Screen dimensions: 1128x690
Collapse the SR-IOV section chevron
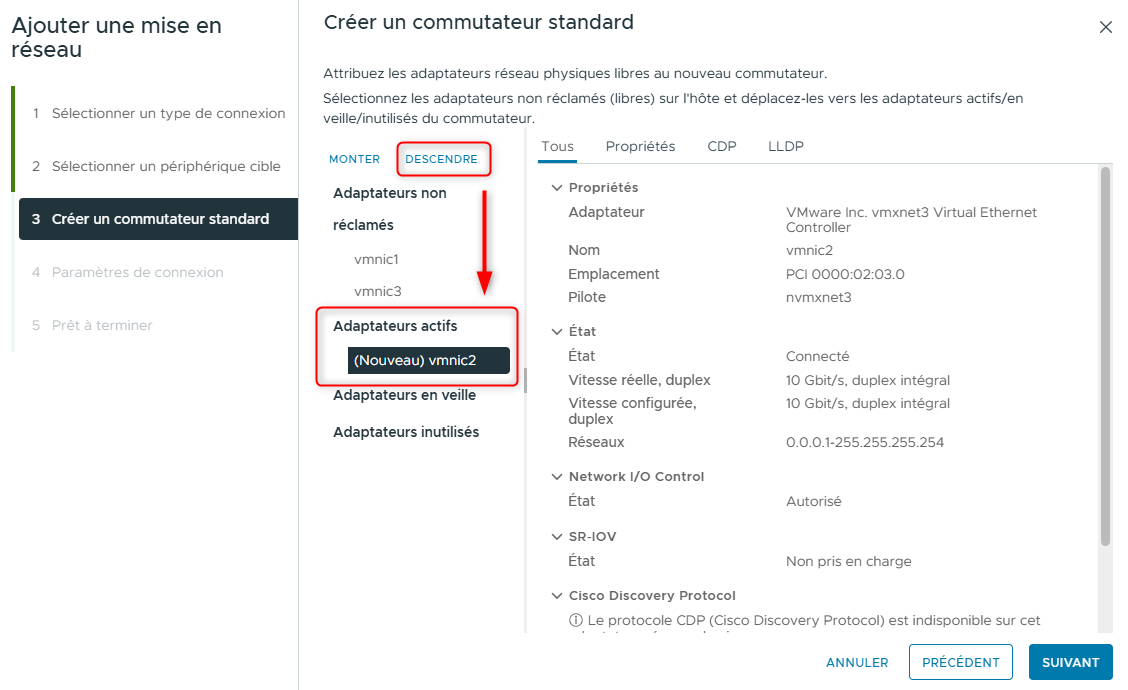click(557, 537)
